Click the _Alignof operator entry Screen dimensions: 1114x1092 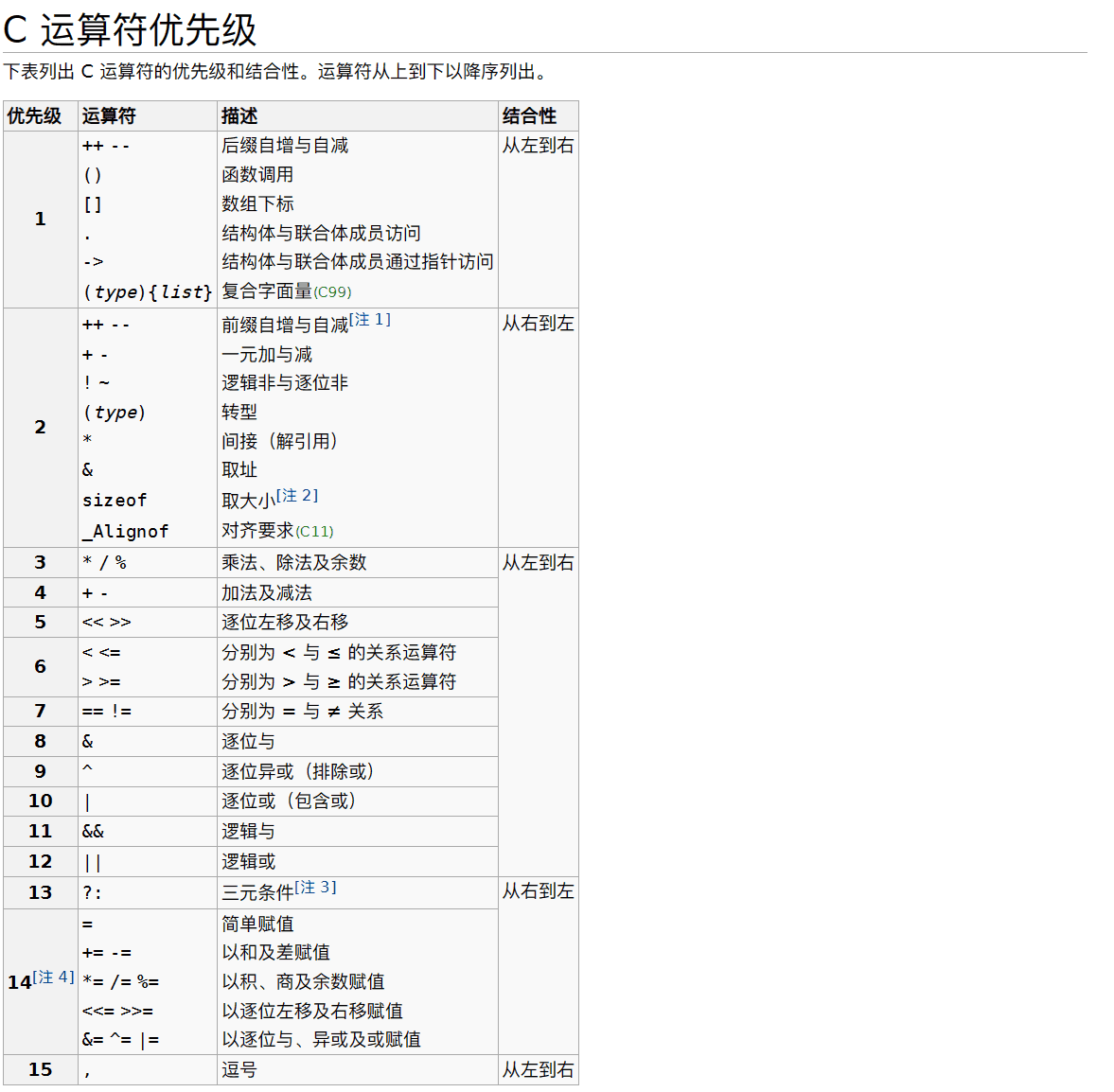[x=126, y=532]
